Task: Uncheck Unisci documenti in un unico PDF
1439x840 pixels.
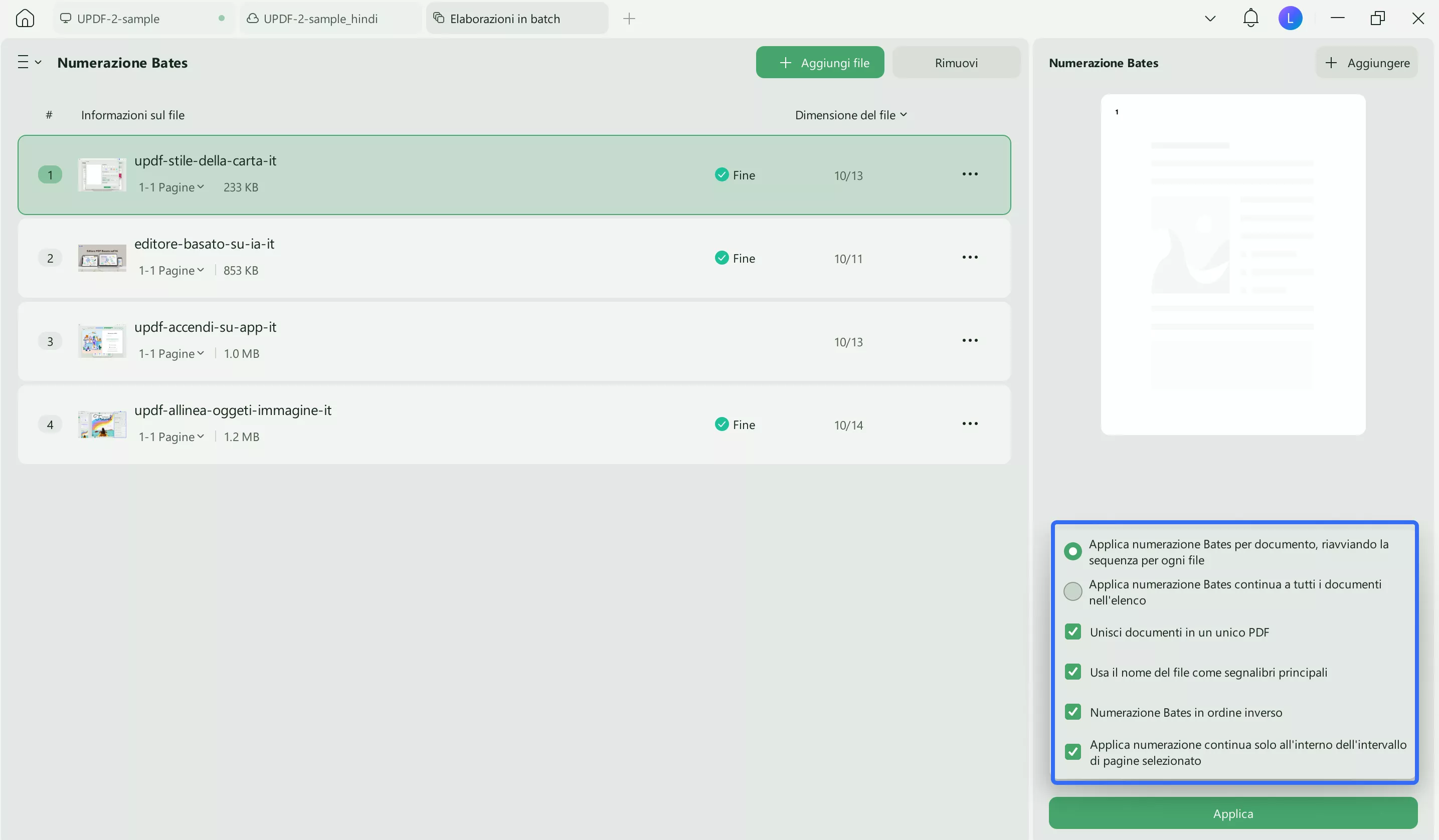Action: [x=1072, y=632]
